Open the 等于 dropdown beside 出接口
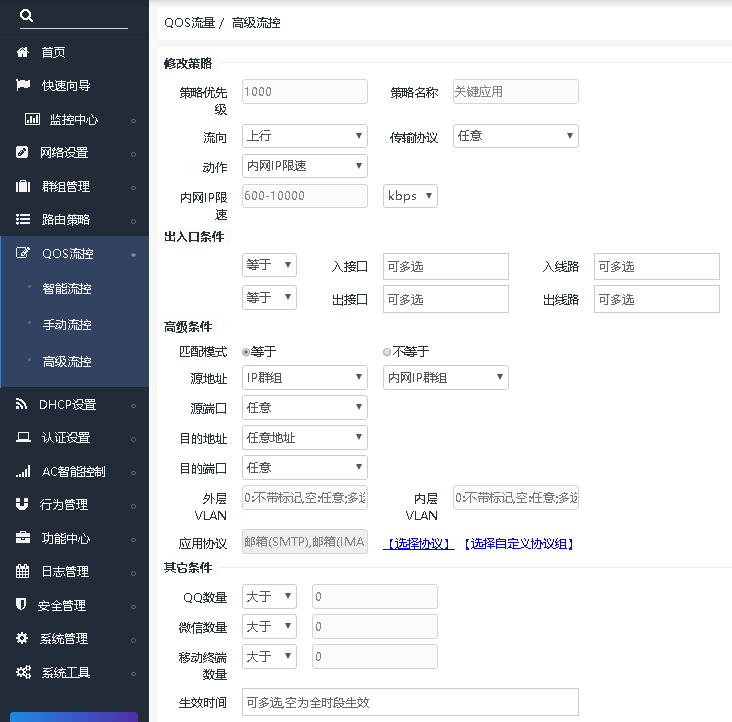 pos(269,297)
